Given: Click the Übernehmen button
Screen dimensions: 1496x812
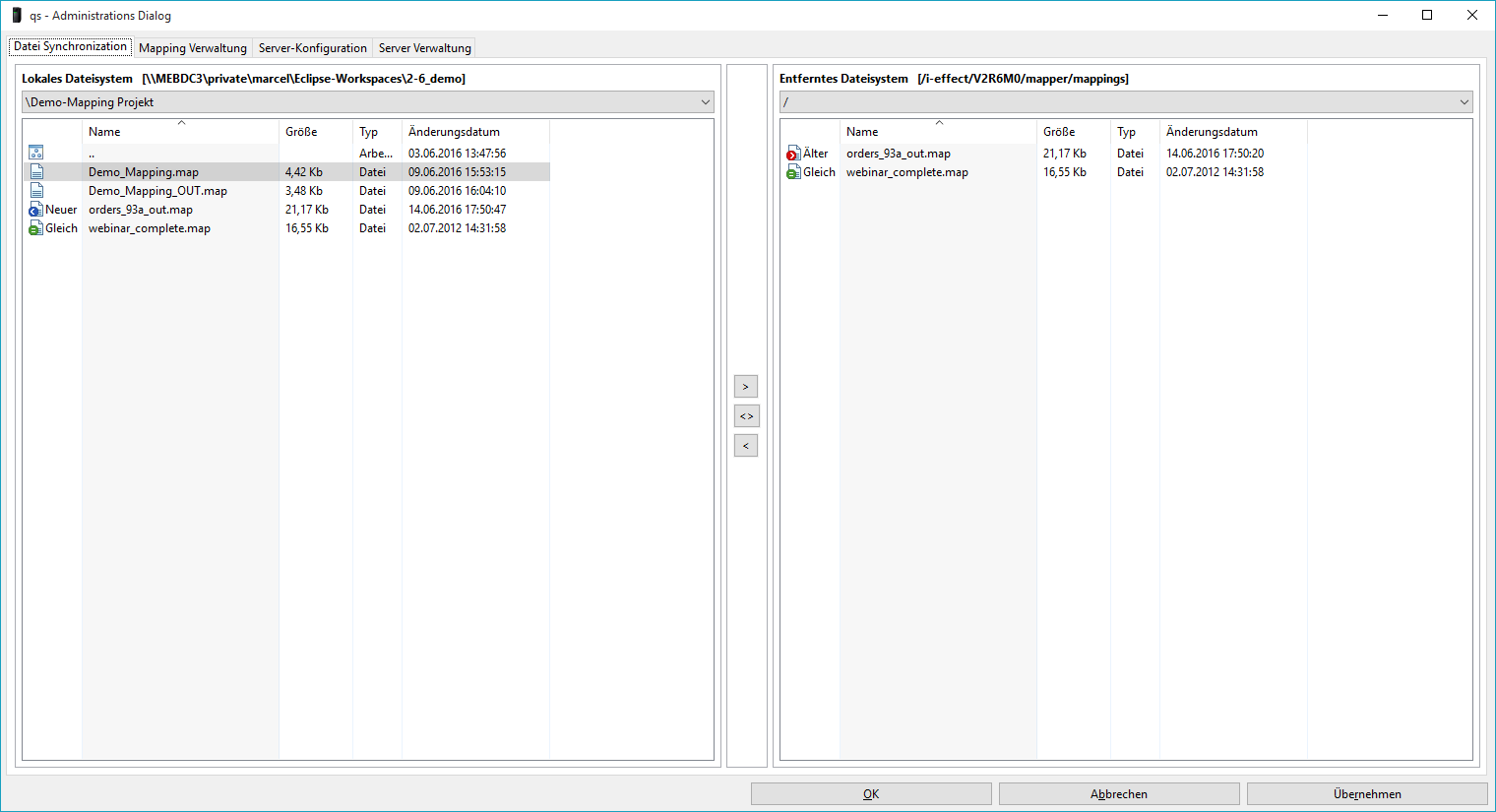Looking at the screenshot, I should coord(1367,794).
